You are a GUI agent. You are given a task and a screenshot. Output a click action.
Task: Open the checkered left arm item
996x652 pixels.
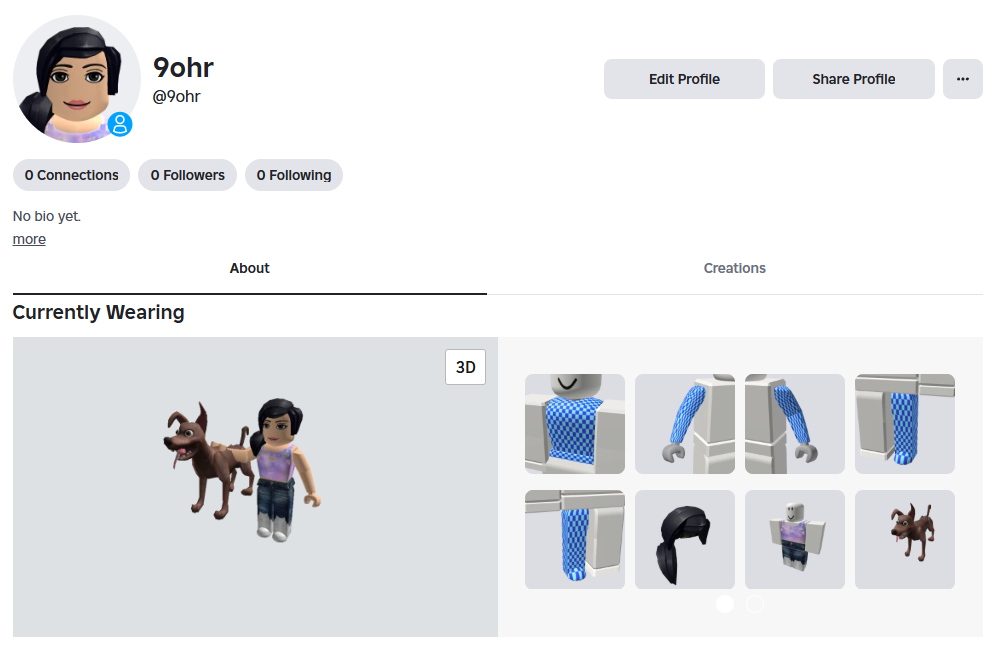[795, 424]
